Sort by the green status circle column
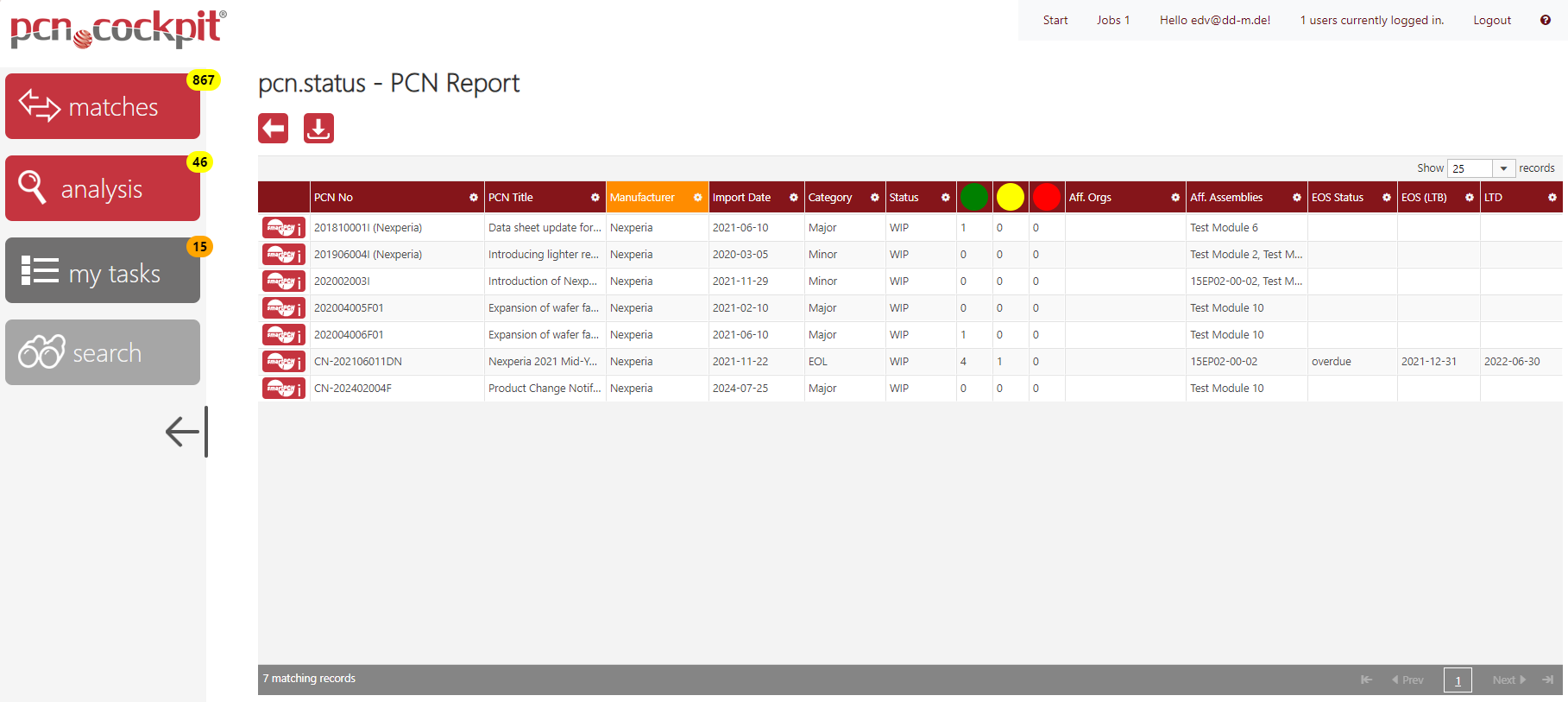The width and height of the screenshot is (1568, 702). click(974, 197)
